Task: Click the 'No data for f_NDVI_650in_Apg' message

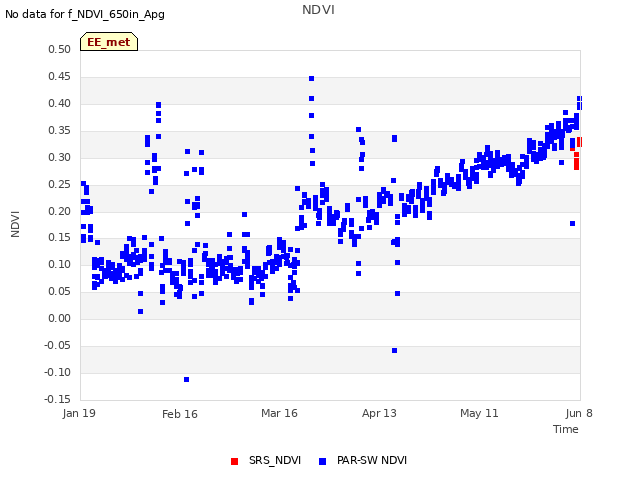Action: pyautogui.click(x=85, y=15)
